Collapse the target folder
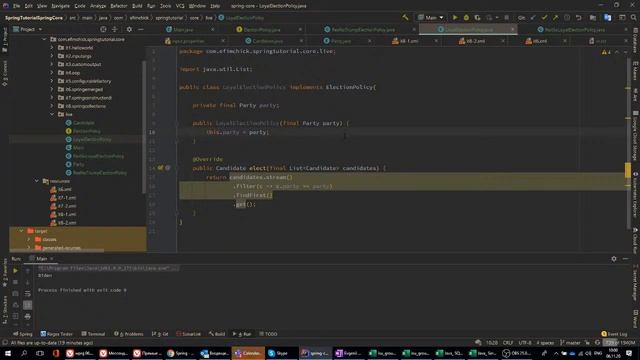This screenshot has width=640, height=360. [x=21, y=231]
